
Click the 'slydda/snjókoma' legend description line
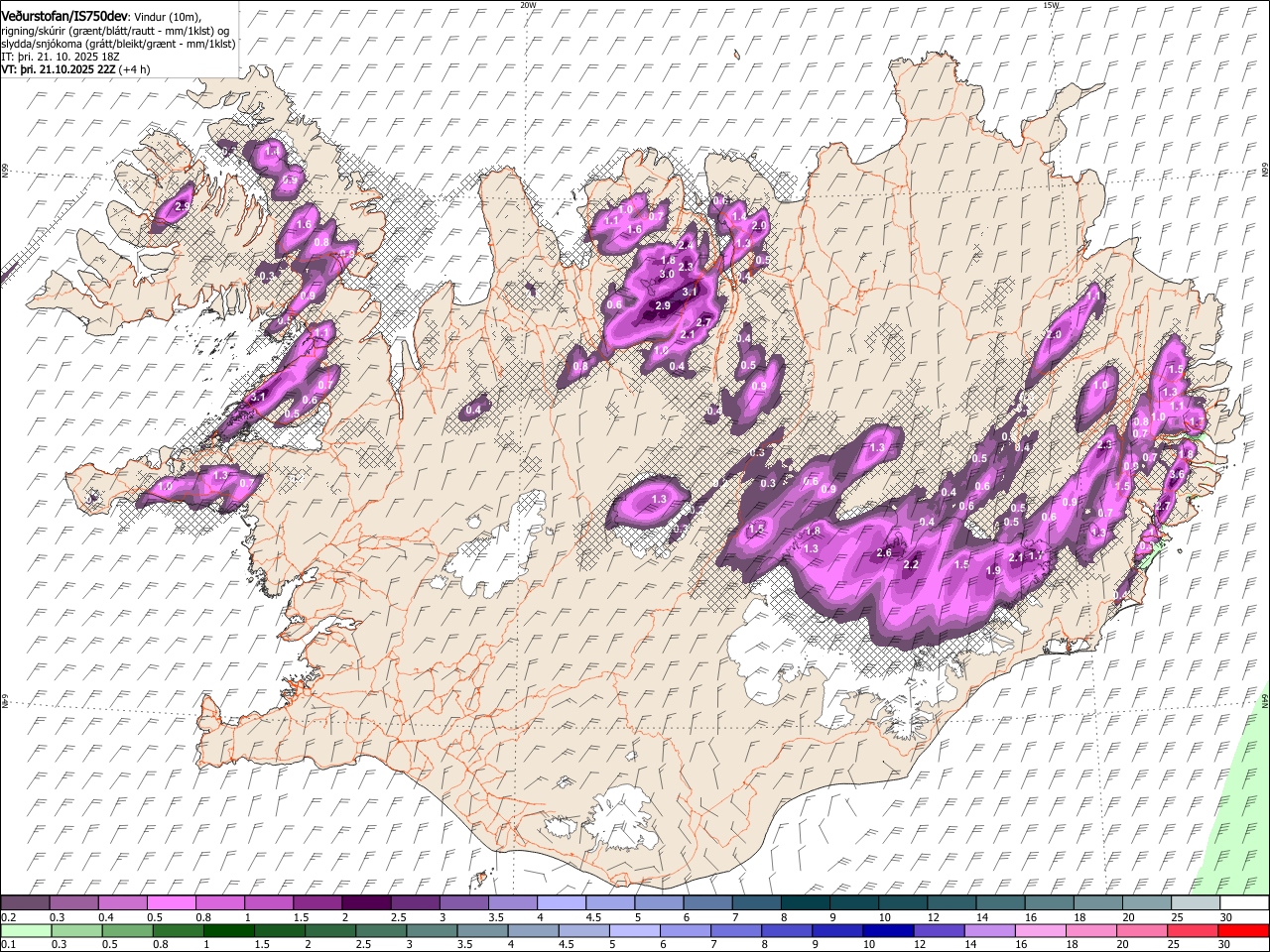point(118,44)
